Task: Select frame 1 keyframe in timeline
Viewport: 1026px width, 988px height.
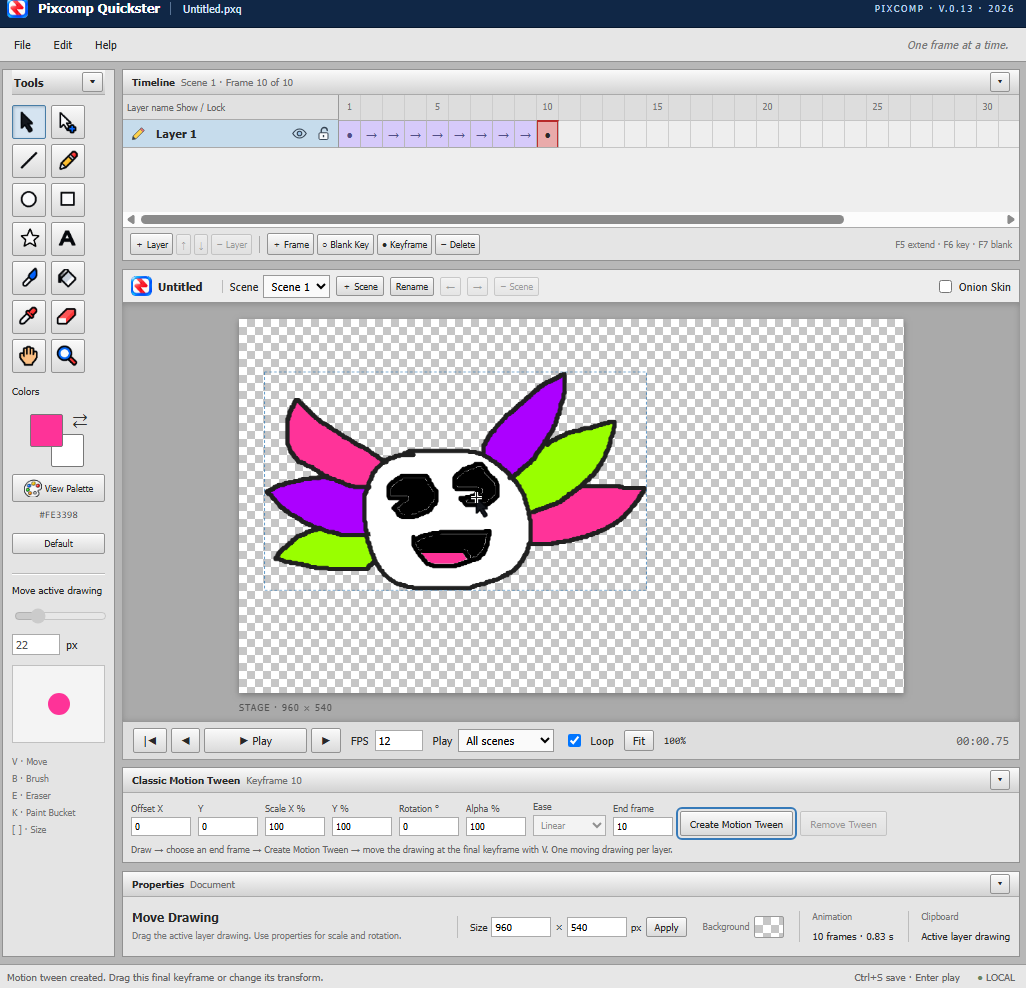Action: pos(349,134)
